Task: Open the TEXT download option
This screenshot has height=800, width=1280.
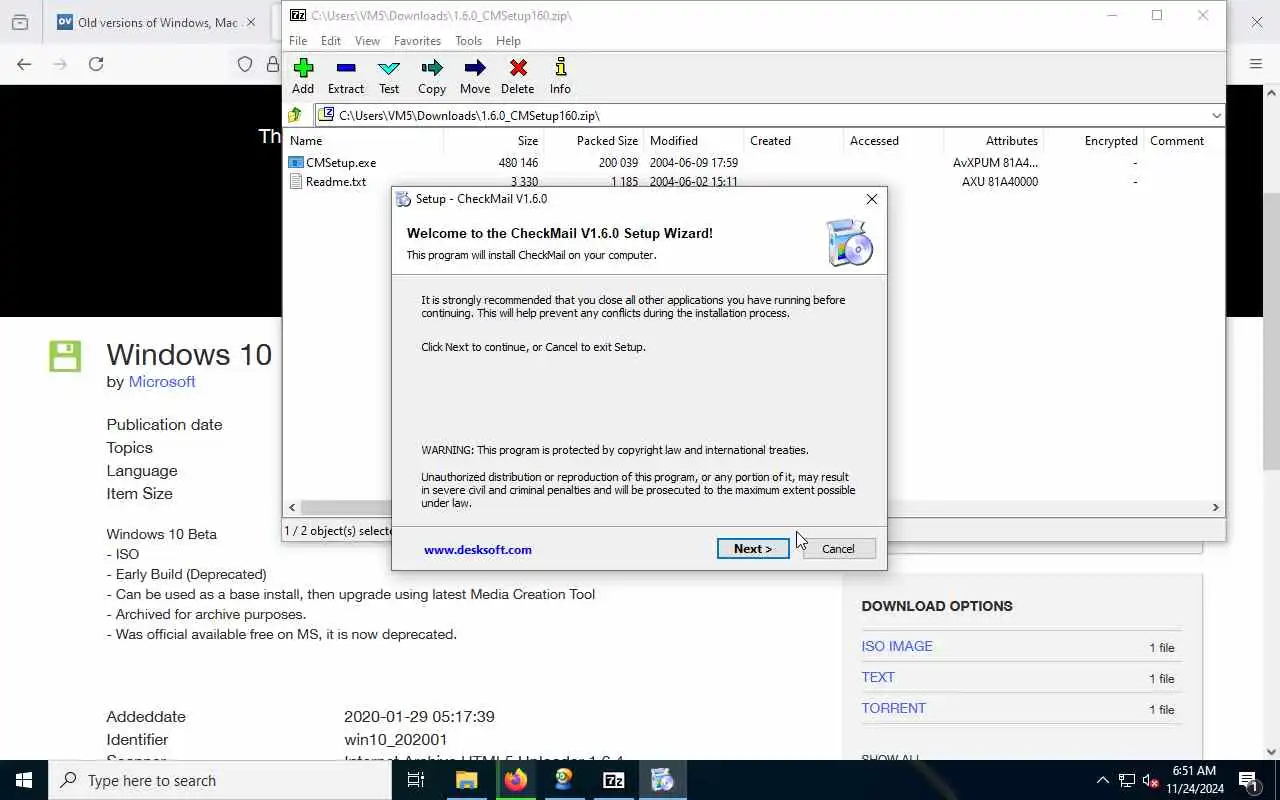Action: point(878,677)
